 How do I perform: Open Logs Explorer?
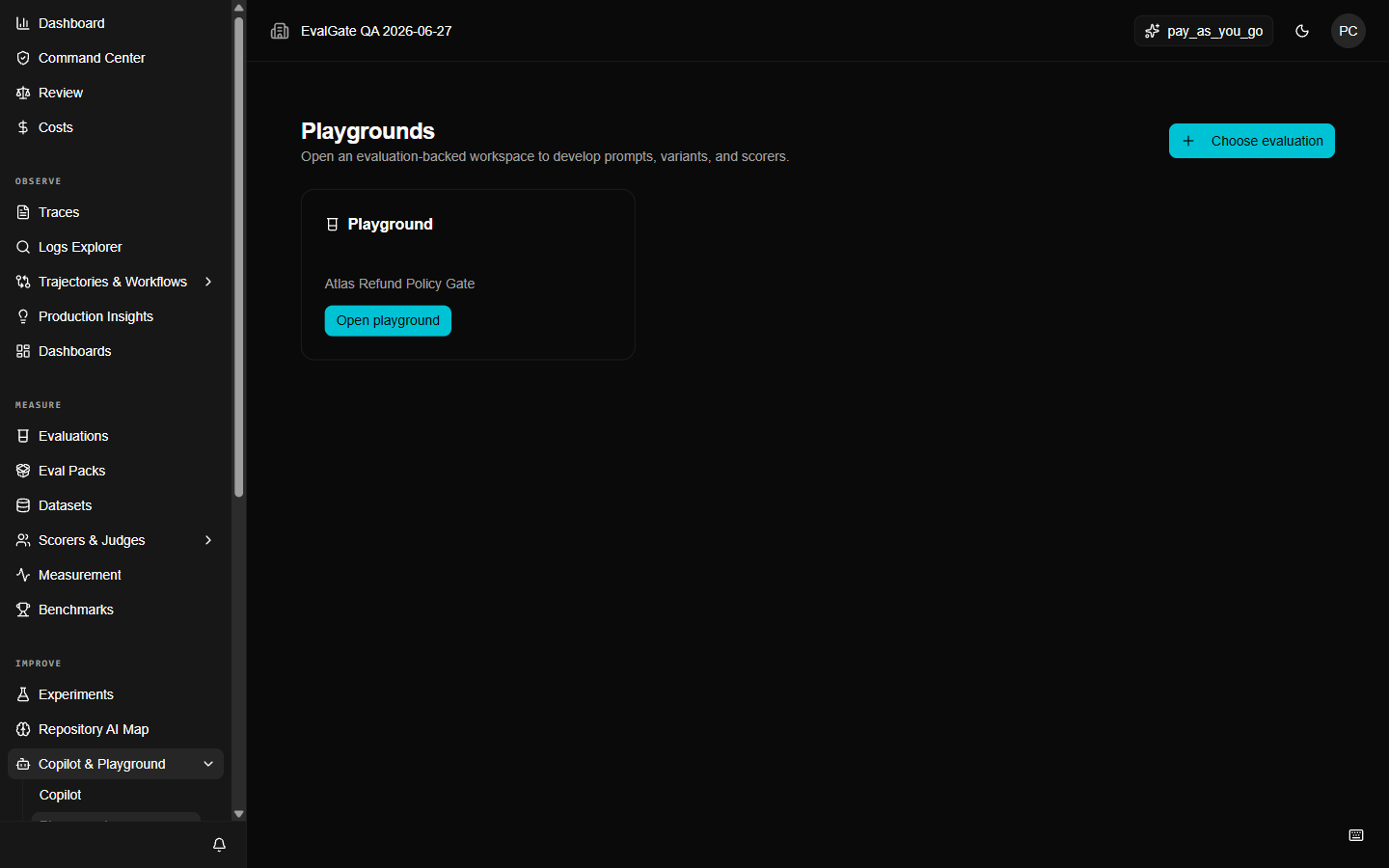(x=116, y=247)
